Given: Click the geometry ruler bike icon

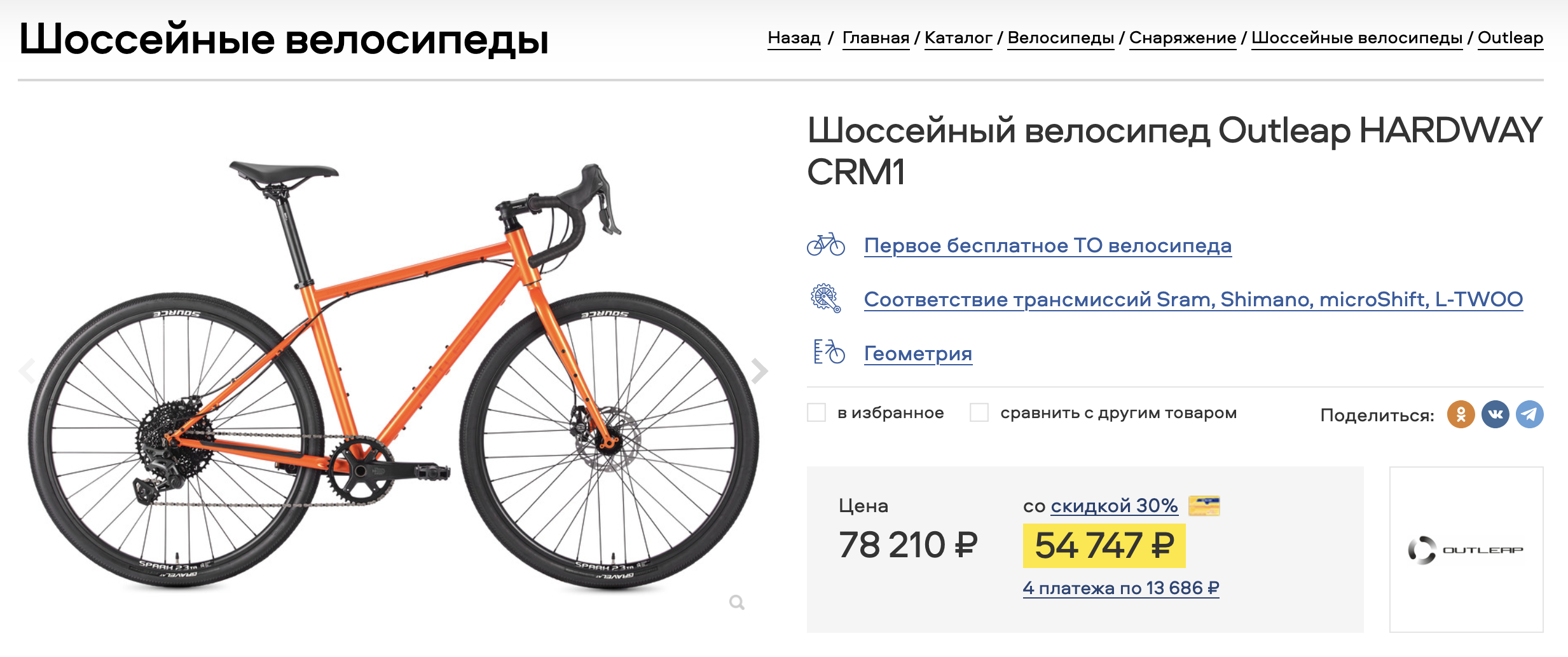Looking at the screenshot, I should pyautogui.click(x=829, y=352).
